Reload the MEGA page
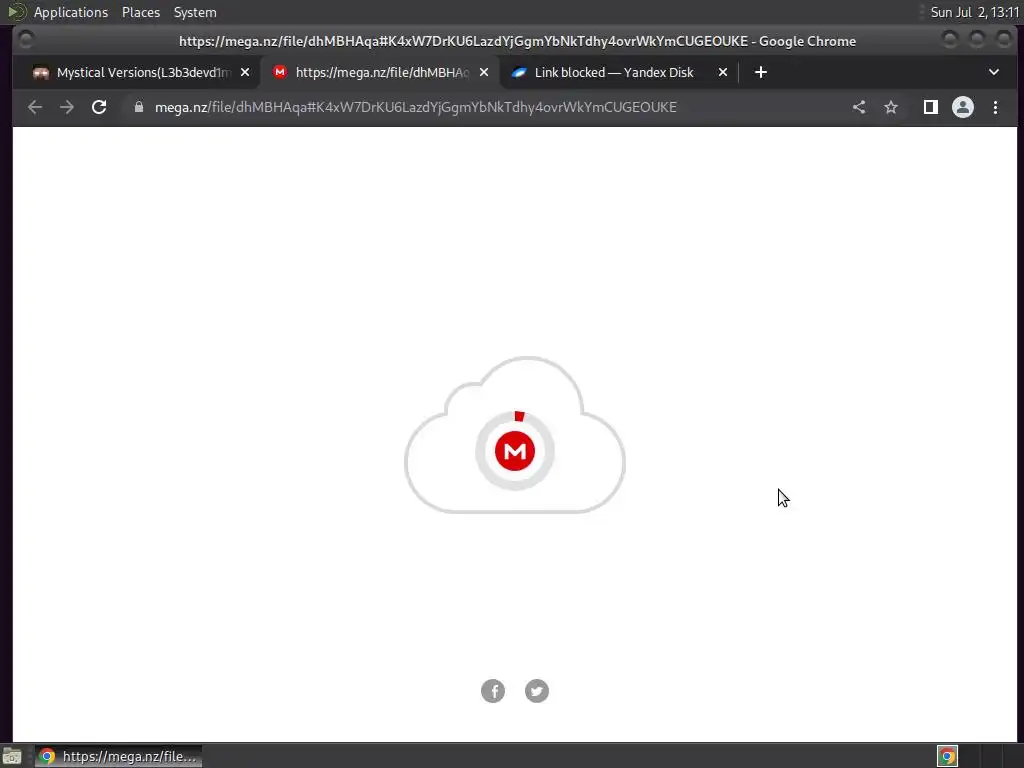1024x768 pixels. click(99, 107)
